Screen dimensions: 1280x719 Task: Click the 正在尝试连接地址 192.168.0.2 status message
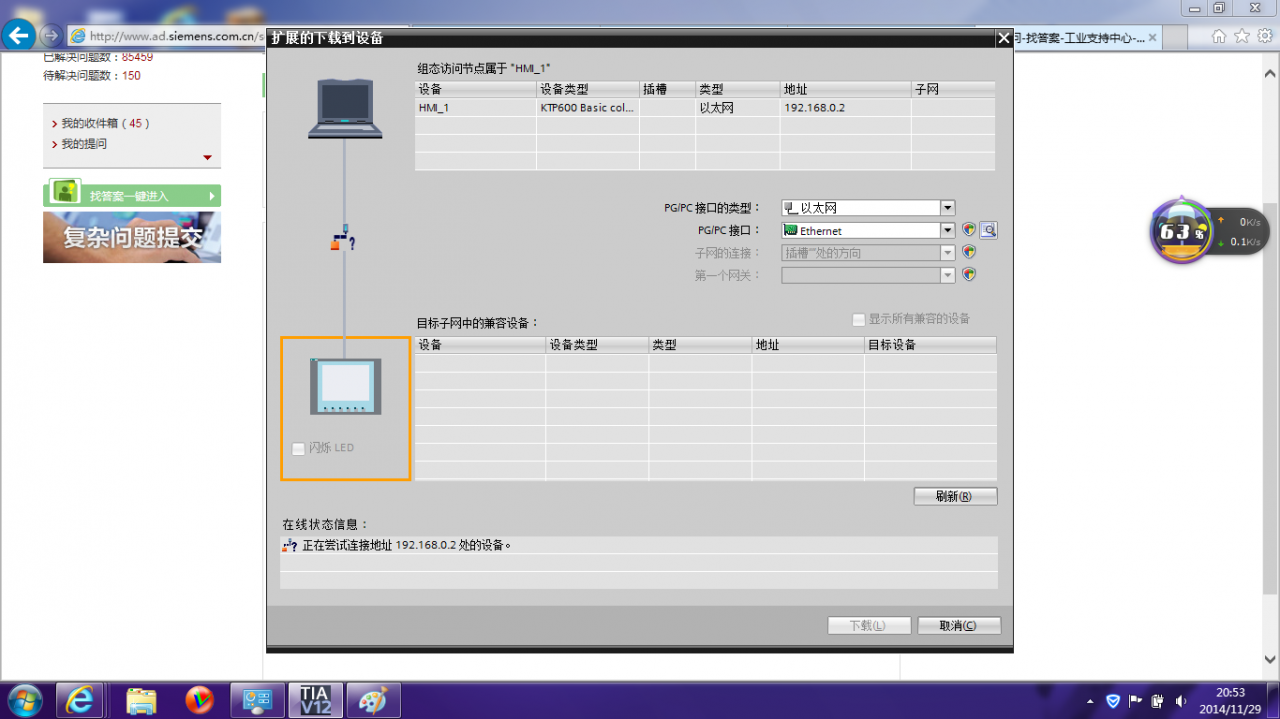tap(406, 545)
